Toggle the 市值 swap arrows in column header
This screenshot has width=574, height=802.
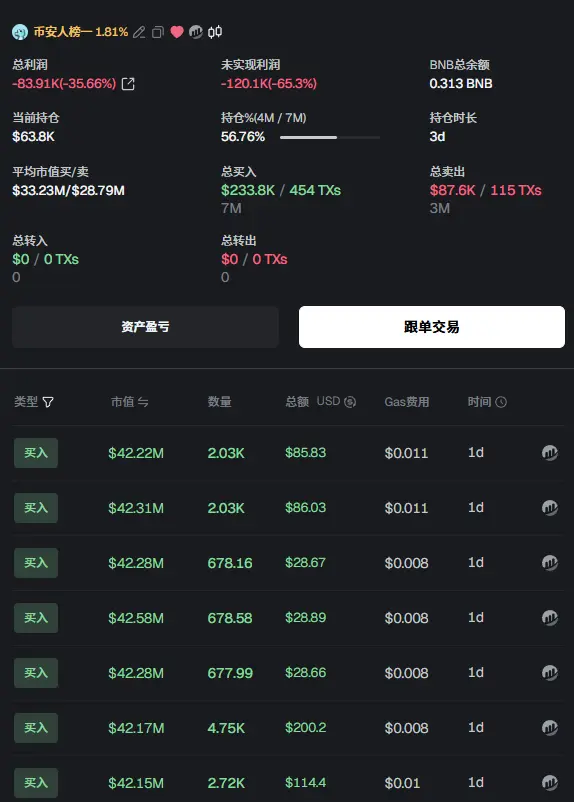point(143,402)
